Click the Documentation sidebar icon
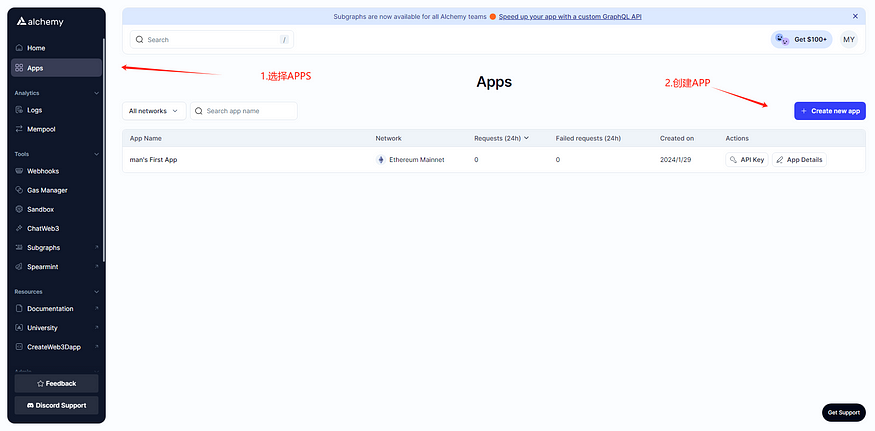 coord(19,309)
